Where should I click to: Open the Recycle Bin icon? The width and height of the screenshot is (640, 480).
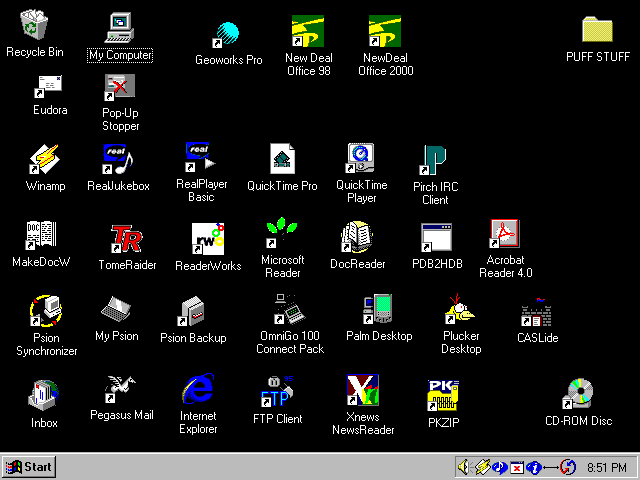(34, 28)
